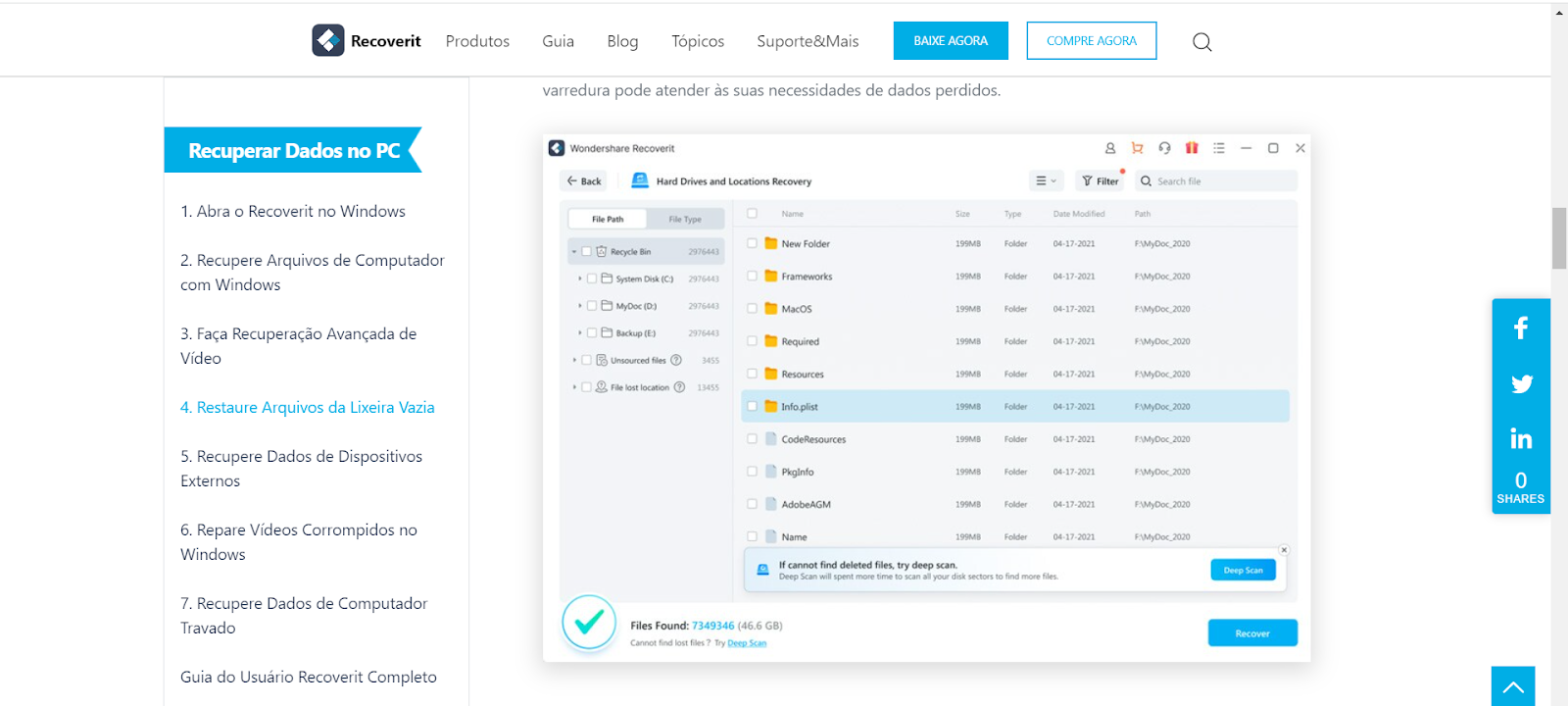Click the COMPRE AGORA button
The height and width of the screenshot is (706, 1568).
[1092, 40]
